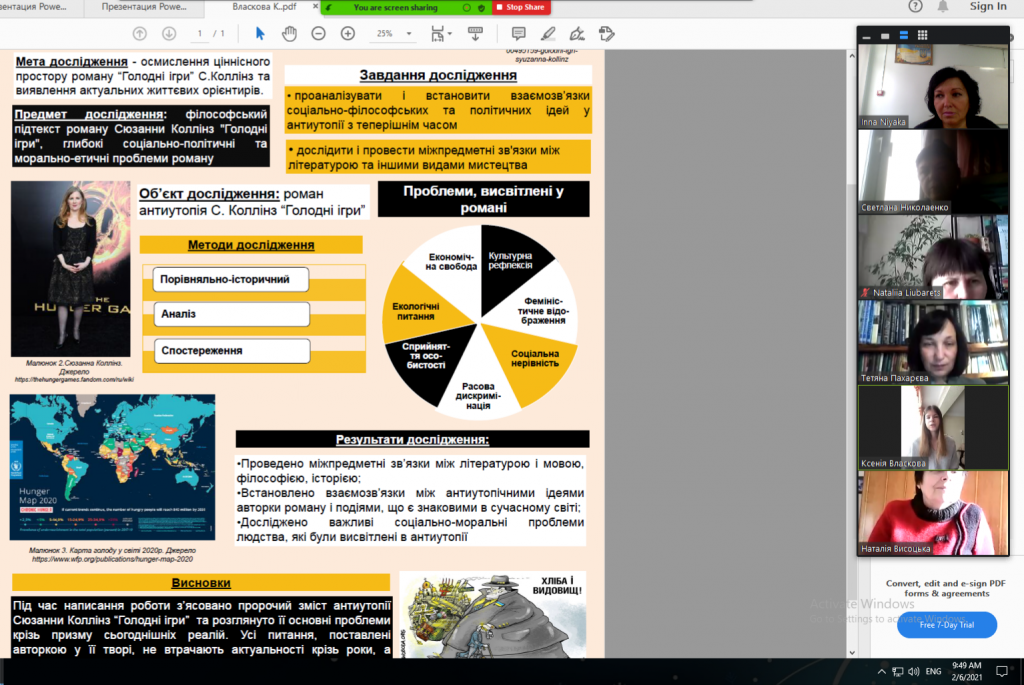Switch to the first Презентация Powe... tab
1024x685 pixels.
[x=34, y=7]
